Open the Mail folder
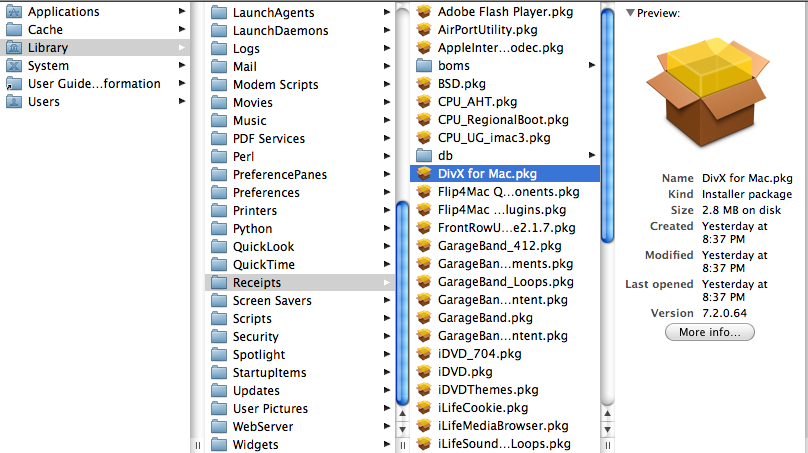 pos(300,66)
